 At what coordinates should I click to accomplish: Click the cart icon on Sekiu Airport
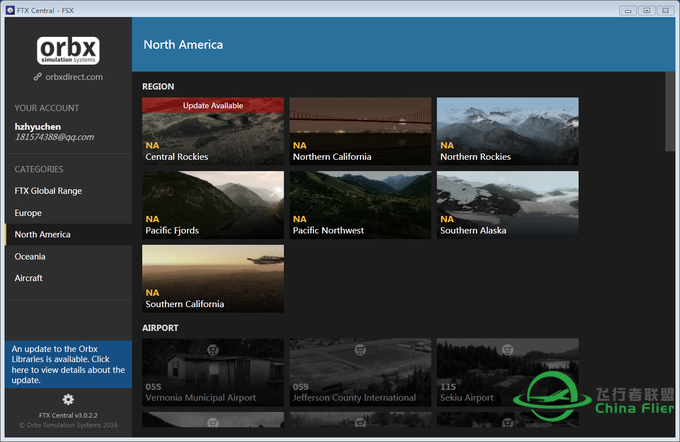[x=508, y=349]
